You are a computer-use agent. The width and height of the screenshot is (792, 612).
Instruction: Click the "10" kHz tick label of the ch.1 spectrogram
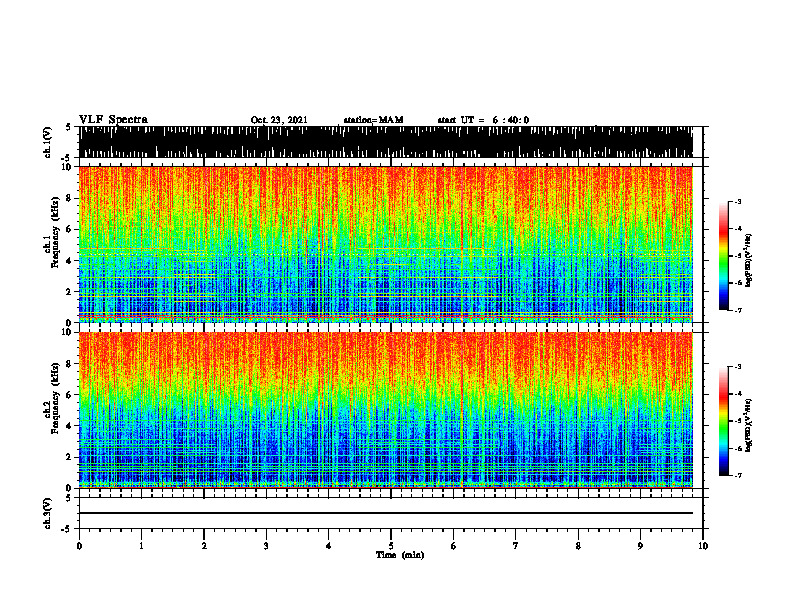(x=68, y=167)
